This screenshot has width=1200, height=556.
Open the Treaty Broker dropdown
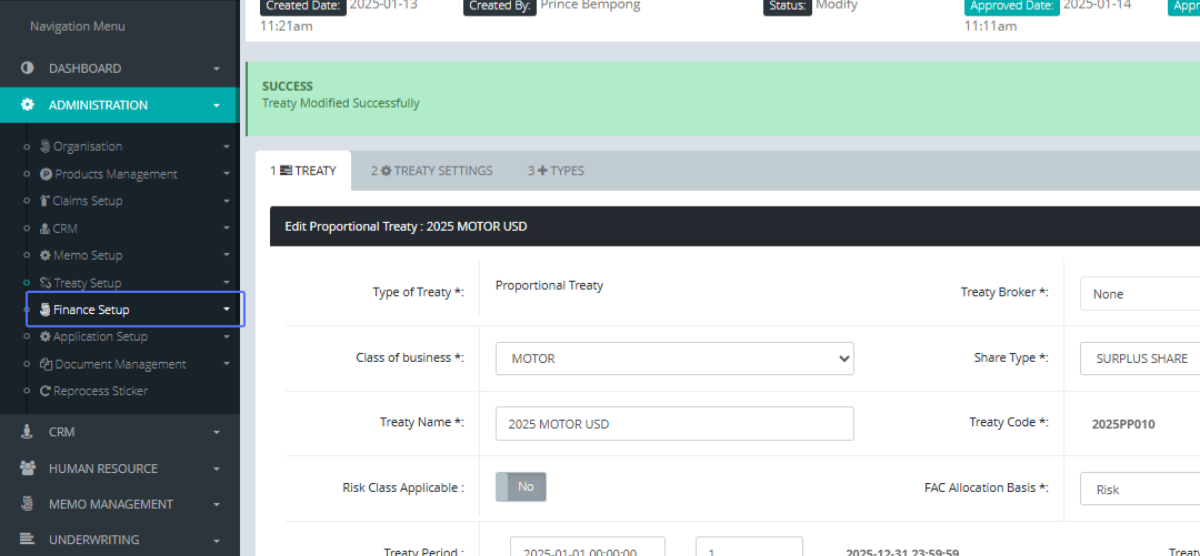pos(1140,294)
